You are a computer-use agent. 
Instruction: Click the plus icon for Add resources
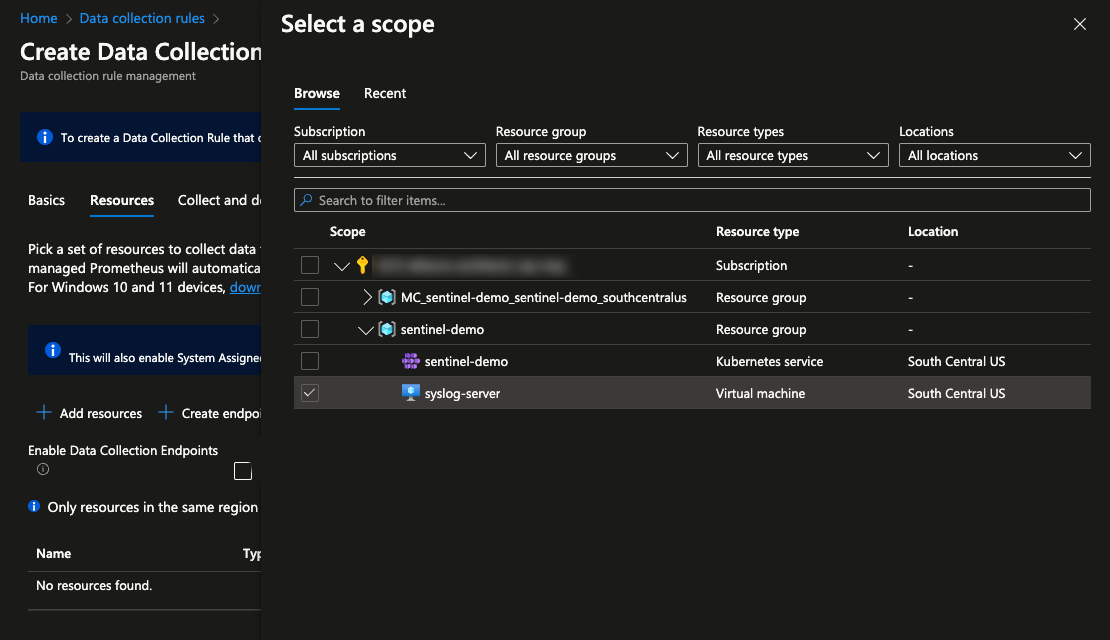44,412
